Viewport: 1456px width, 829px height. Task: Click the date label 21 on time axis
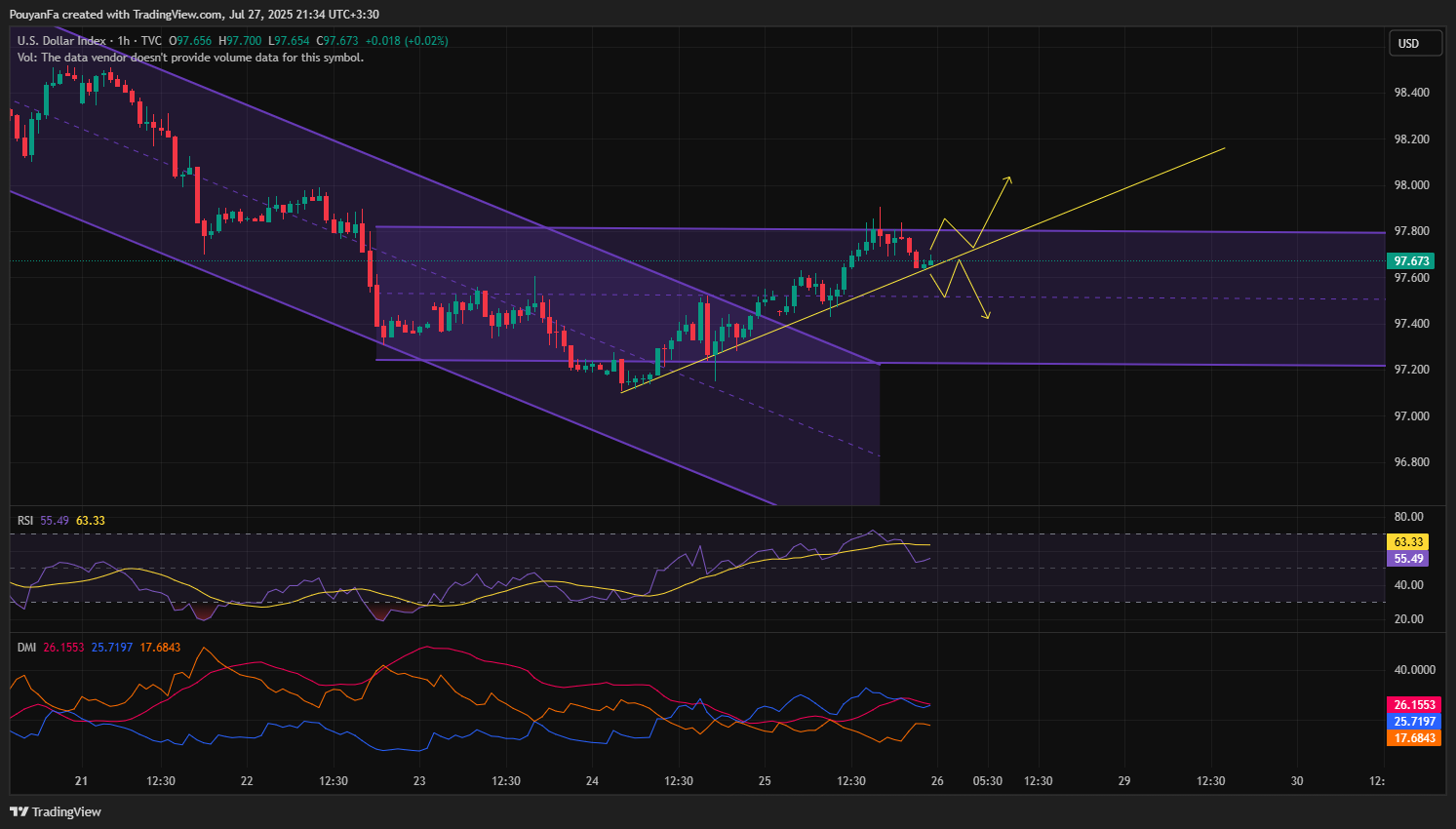click(x=81, y=781)
